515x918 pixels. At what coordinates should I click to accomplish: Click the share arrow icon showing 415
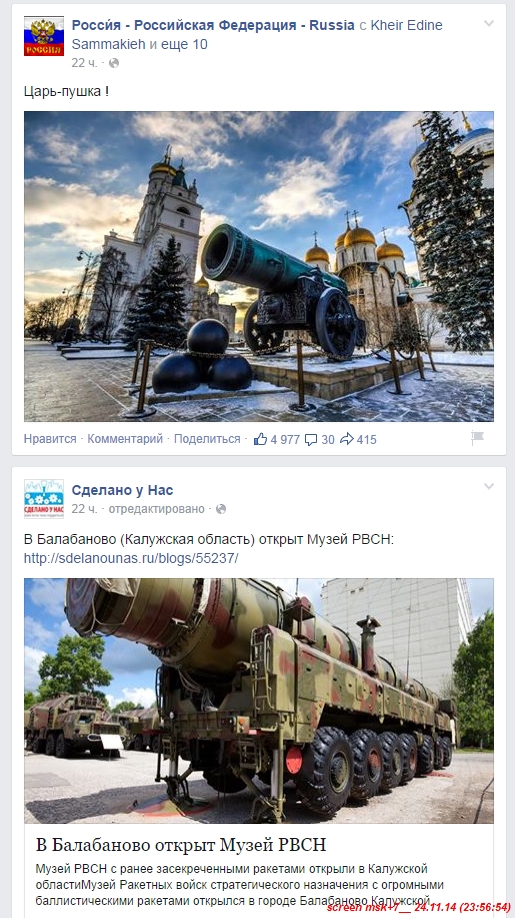pos(346,439)
